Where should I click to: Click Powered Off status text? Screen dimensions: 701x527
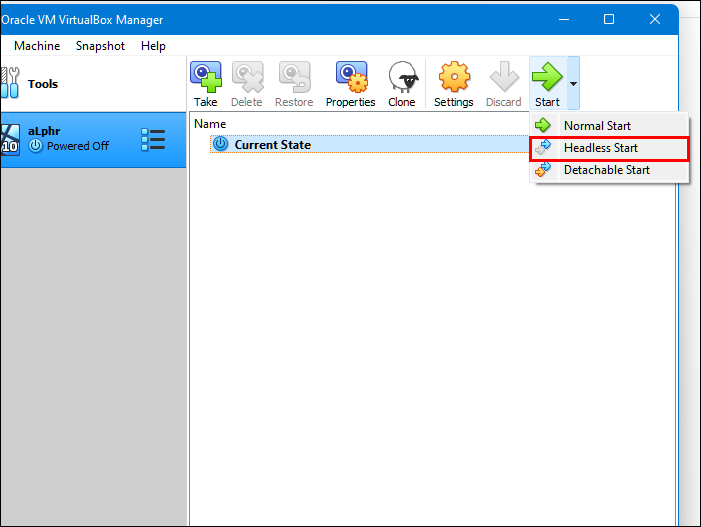point(78,146)
